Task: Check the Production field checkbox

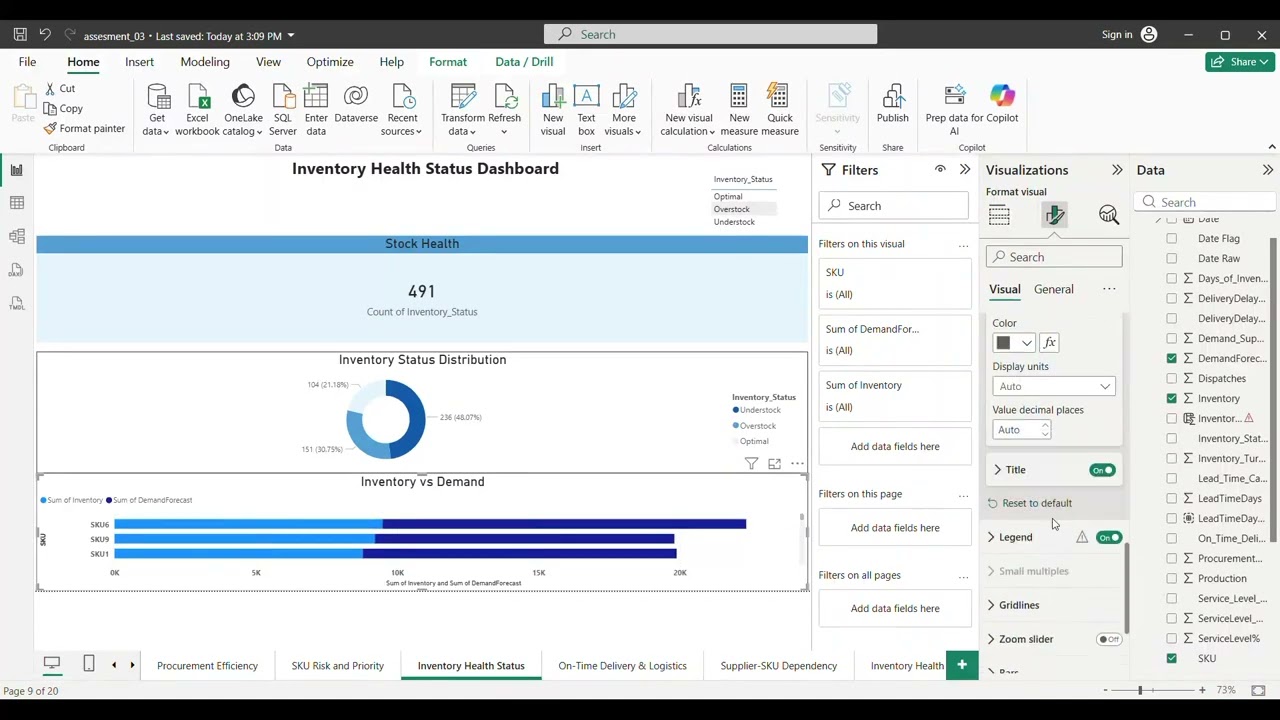Action: pyautogui.click(x=1172, y=579)
